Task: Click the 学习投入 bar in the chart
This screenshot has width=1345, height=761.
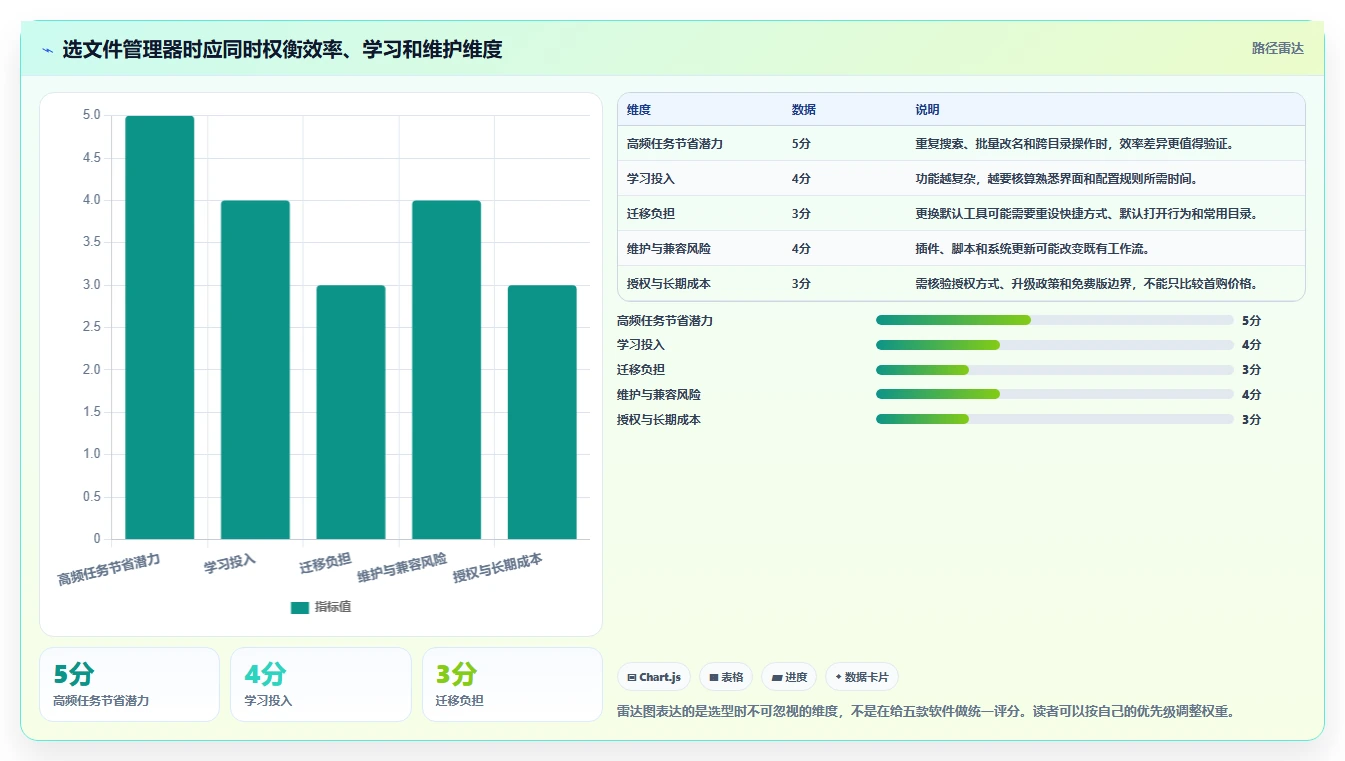Action: (255, 370)
